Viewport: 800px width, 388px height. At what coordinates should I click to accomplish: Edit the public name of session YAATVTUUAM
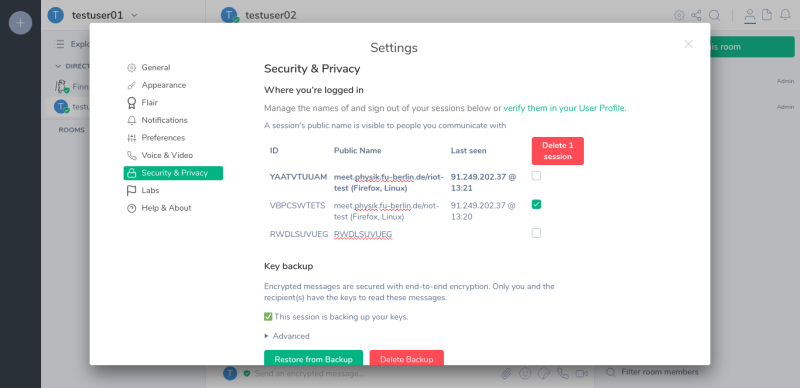point(389,182)
